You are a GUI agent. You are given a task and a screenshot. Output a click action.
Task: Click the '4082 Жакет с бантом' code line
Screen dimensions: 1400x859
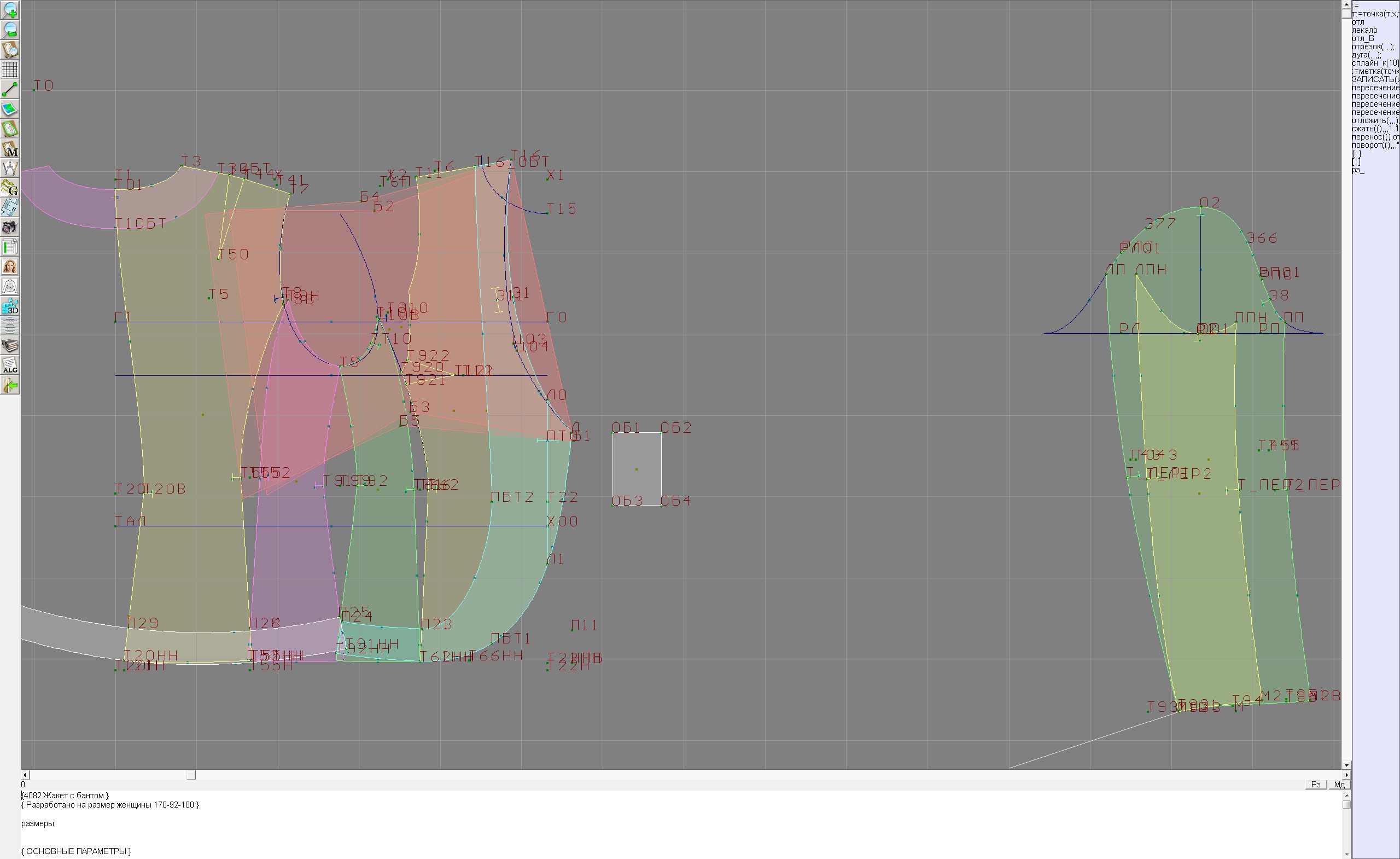click(x=65, y=796)
